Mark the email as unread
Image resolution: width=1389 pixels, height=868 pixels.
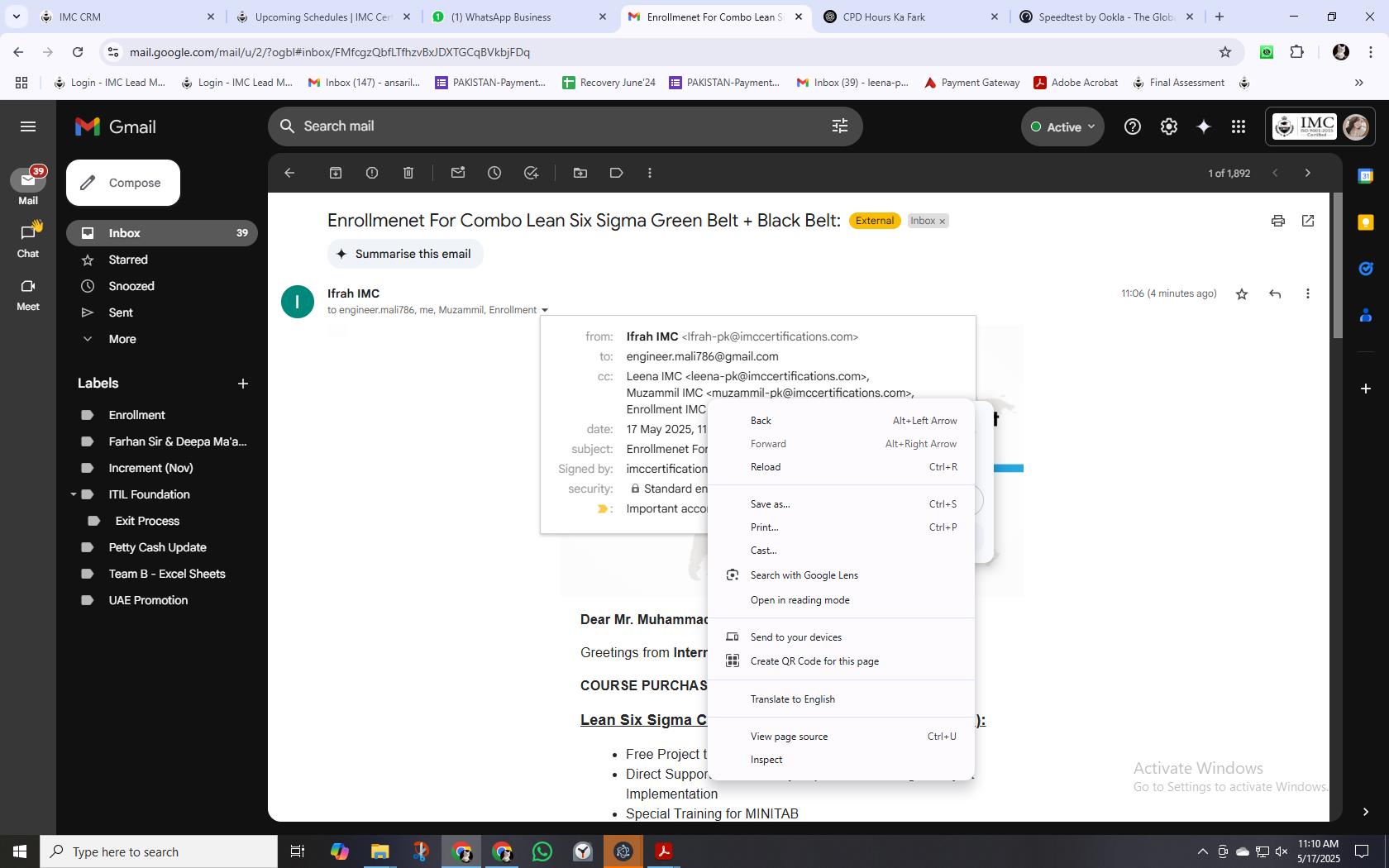coord(458,173)
